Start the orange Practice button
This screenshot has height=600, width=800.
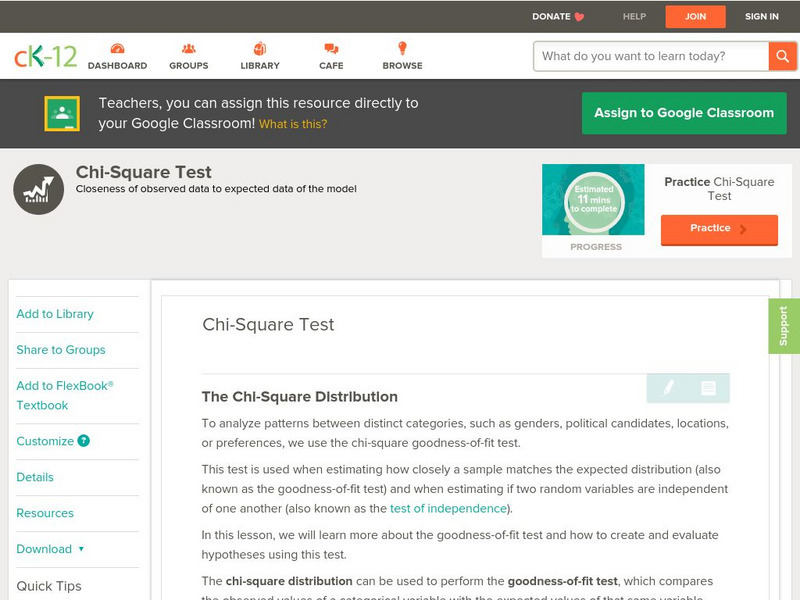point(718,229)
